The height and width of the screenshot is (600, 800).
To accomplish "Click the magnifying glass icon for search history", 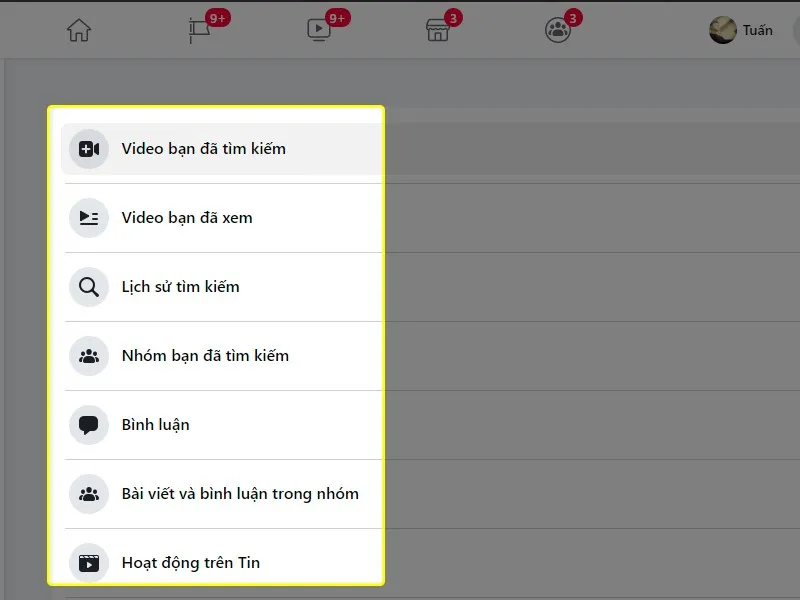I will pos(88,286).
